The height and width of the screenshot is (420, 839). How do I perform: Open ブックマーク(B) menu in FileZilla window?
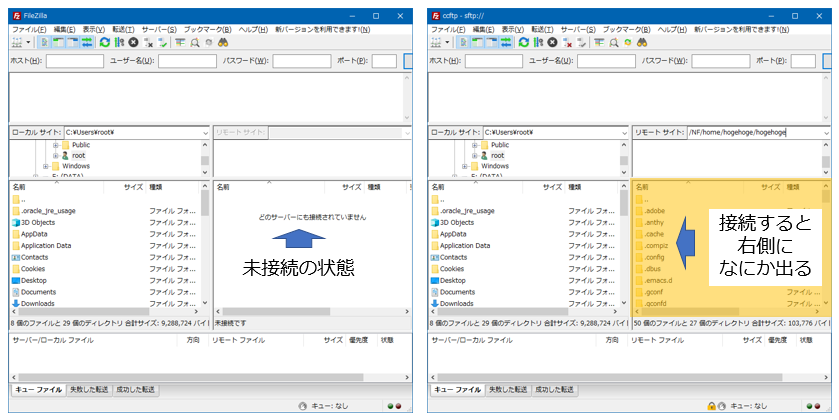tap(208, 29)
